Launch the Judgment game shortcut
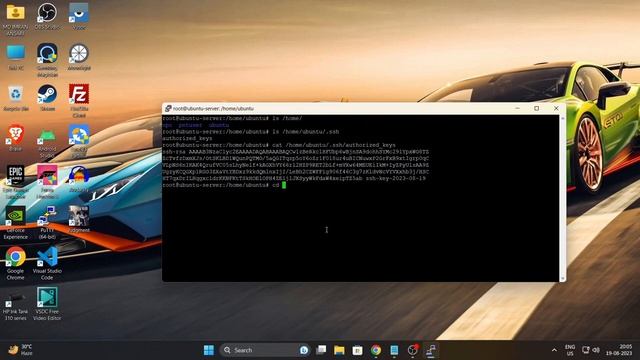 tap(79, 220)
